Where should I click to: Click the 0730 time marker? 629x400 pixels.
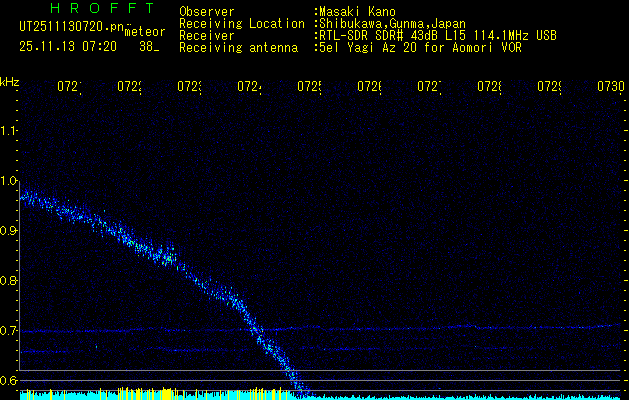click(608, 87)
